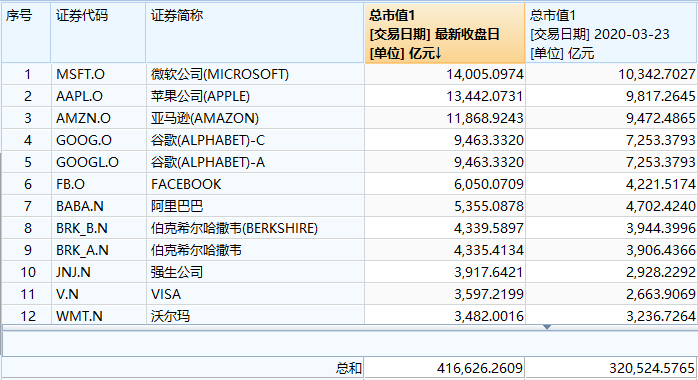Select 强生公司 name cell
698x380 pixels.
pyautogui.click(x=255, y=272)
